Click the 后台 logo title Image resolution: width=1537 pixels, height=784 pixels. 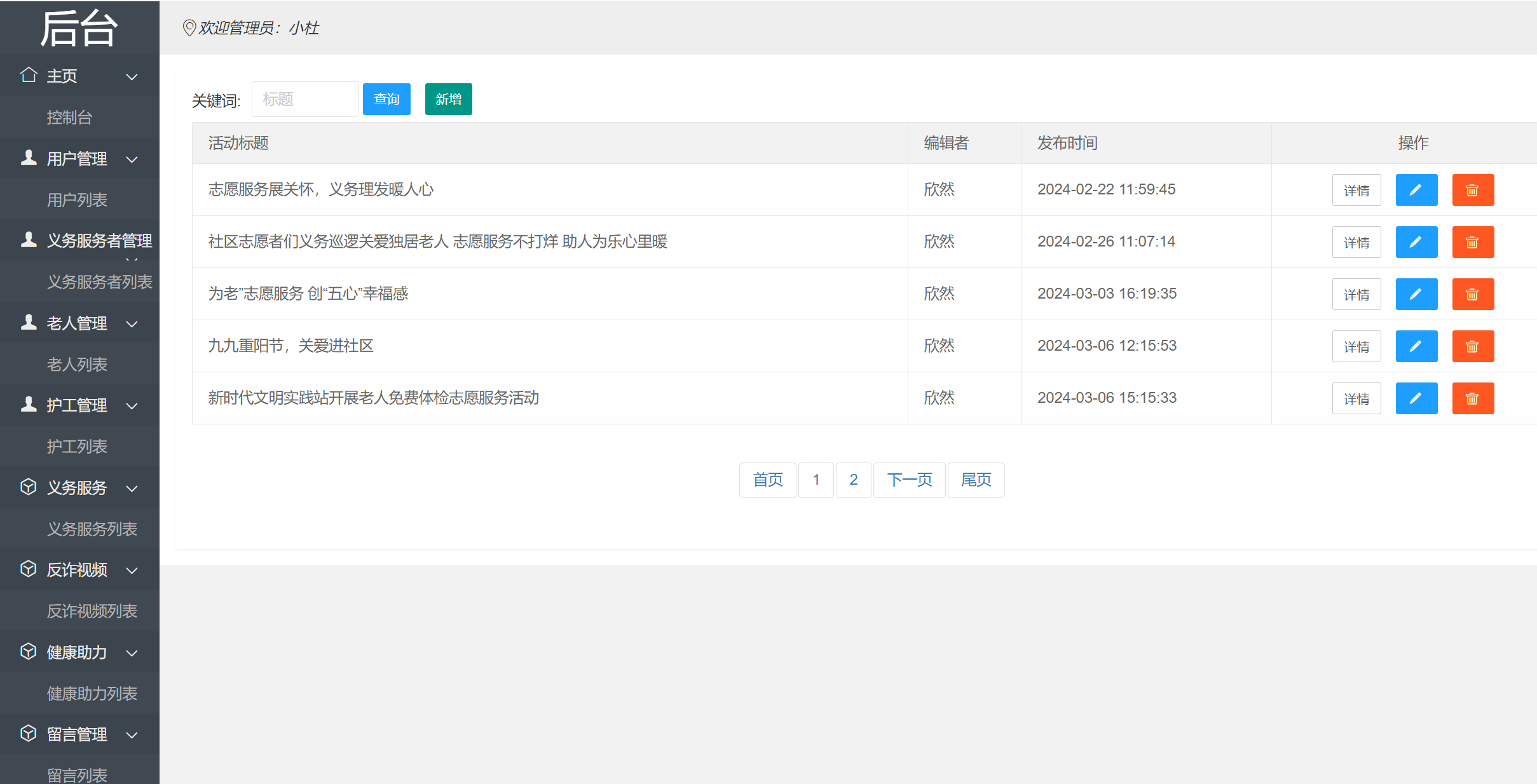pyautogui.click(x=79, y=28)
